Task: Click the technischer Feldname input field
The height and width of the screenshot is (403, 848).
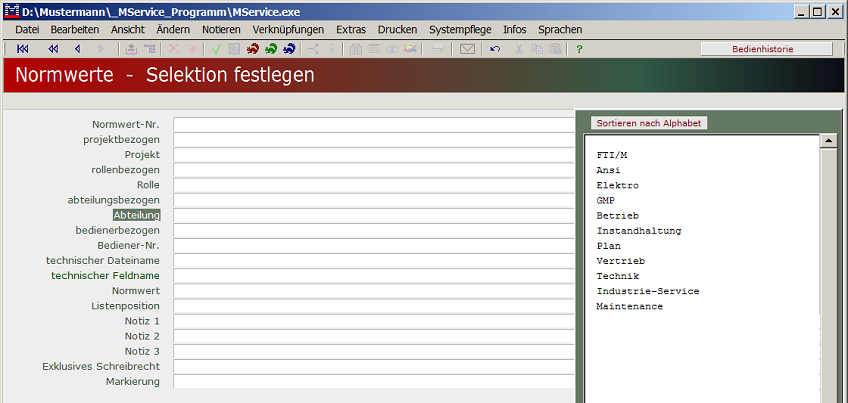Action: tap(373, 276)
